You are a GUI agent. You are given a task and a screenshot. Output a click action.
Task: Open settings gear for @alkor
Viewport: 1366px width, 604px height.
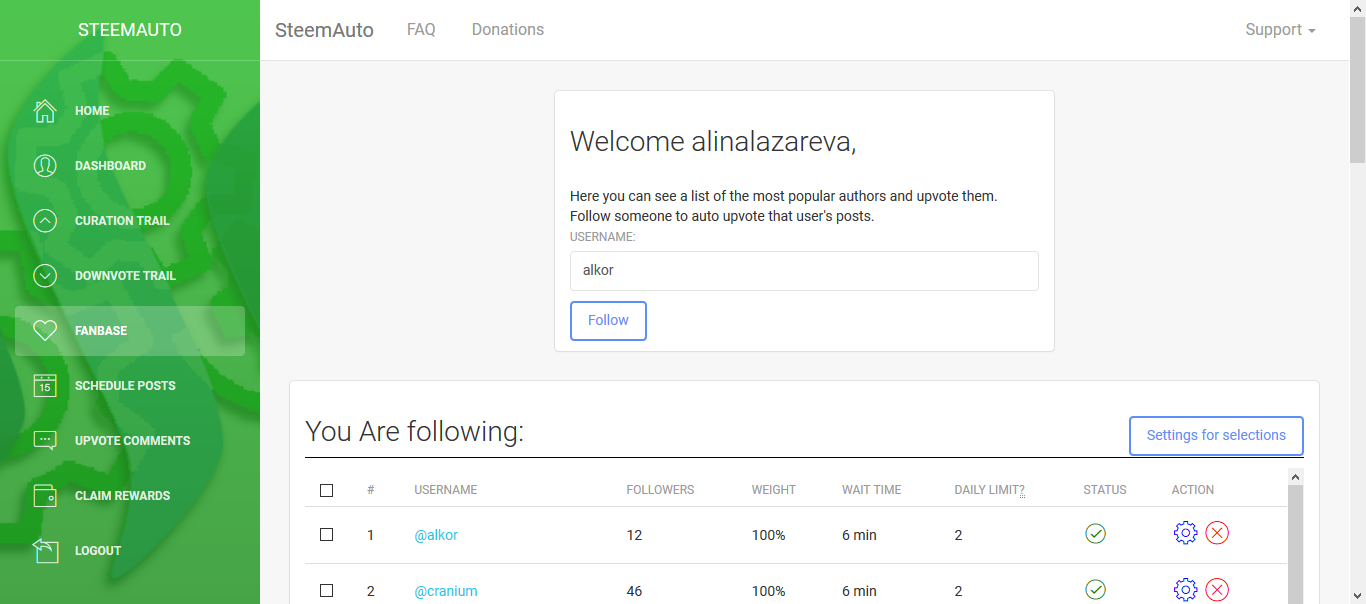[x=1185, y=533]
